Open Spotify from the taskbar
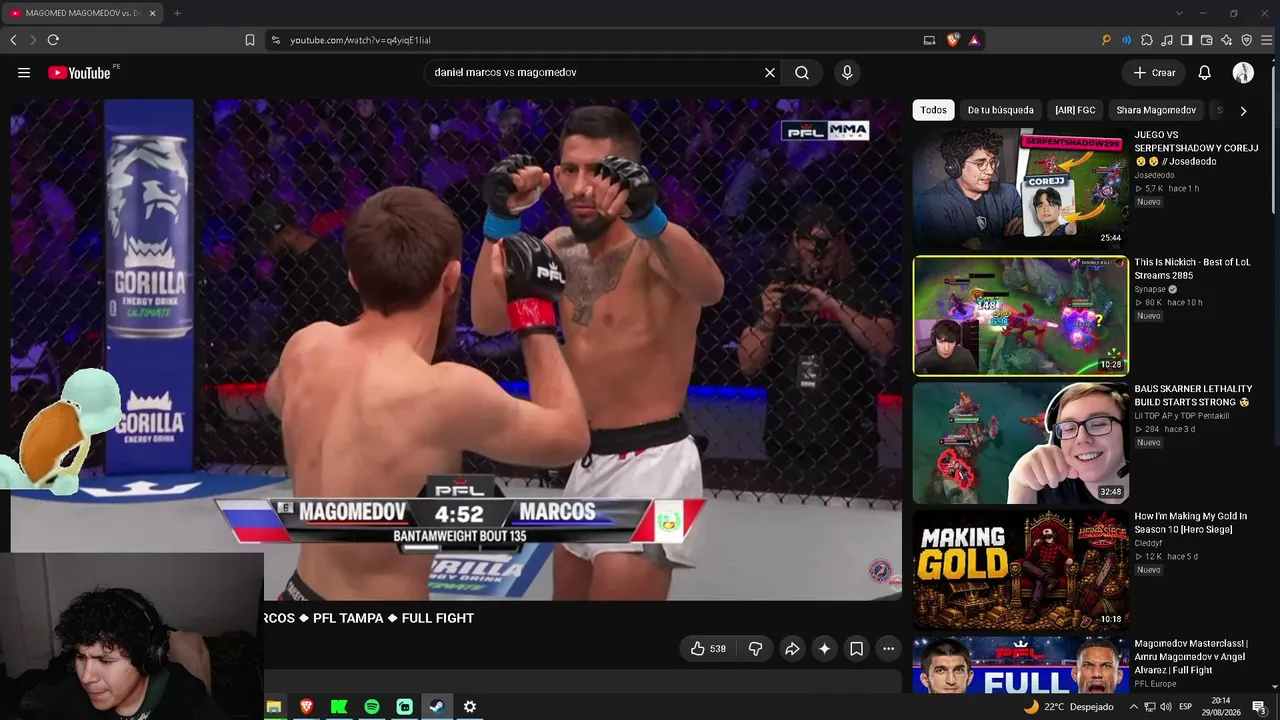This screenshot has height=720, width=1280. 372,707
